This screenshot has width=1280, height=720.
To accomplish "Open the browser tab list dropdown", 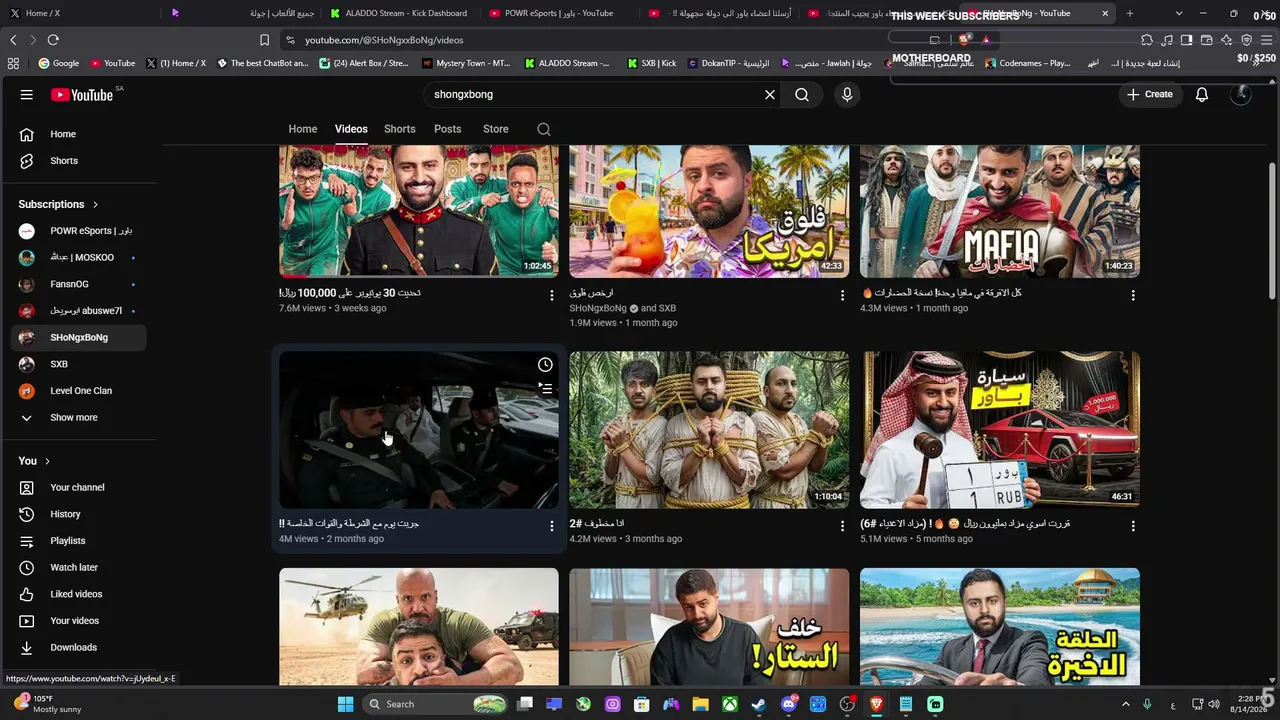I will tap(1179, 13).
